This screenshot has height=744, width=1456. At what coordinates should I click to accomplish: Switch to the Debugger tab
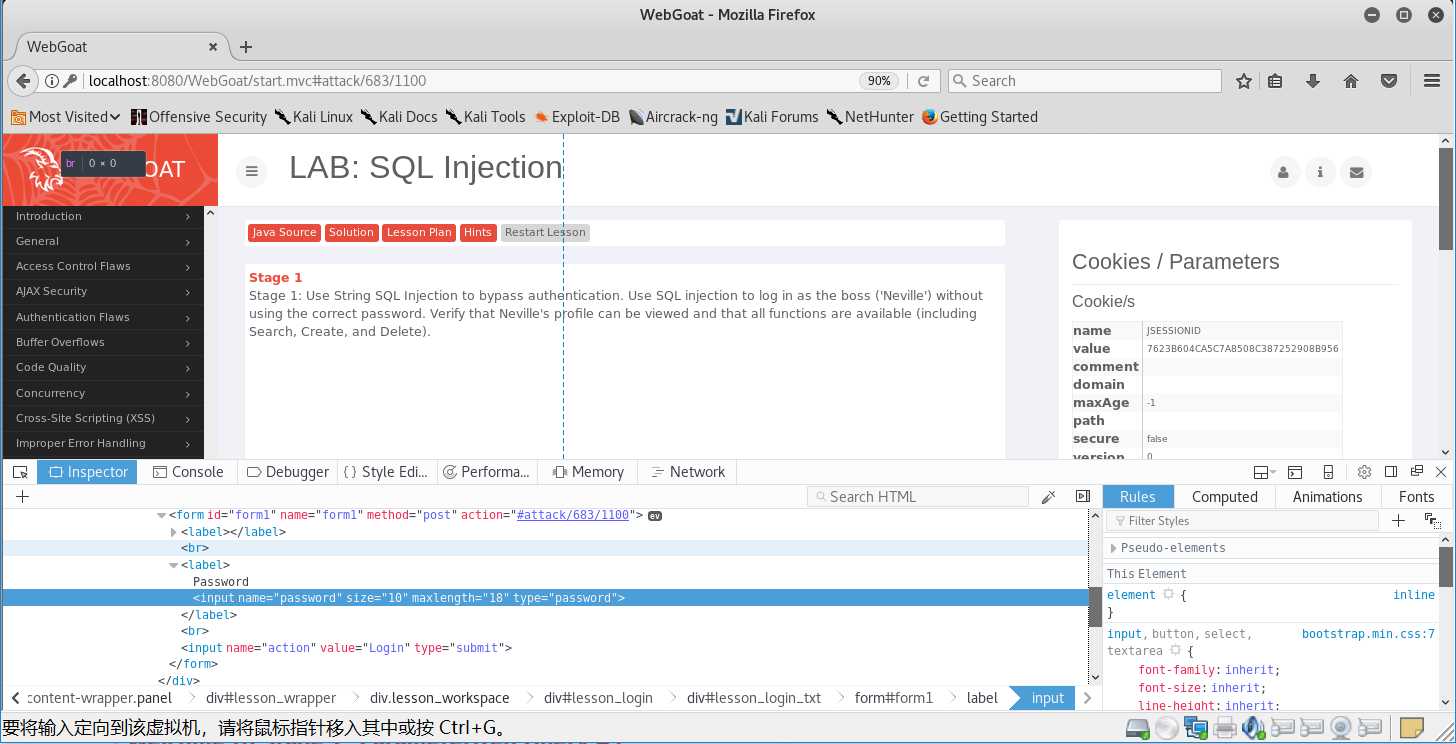point(287,472)
